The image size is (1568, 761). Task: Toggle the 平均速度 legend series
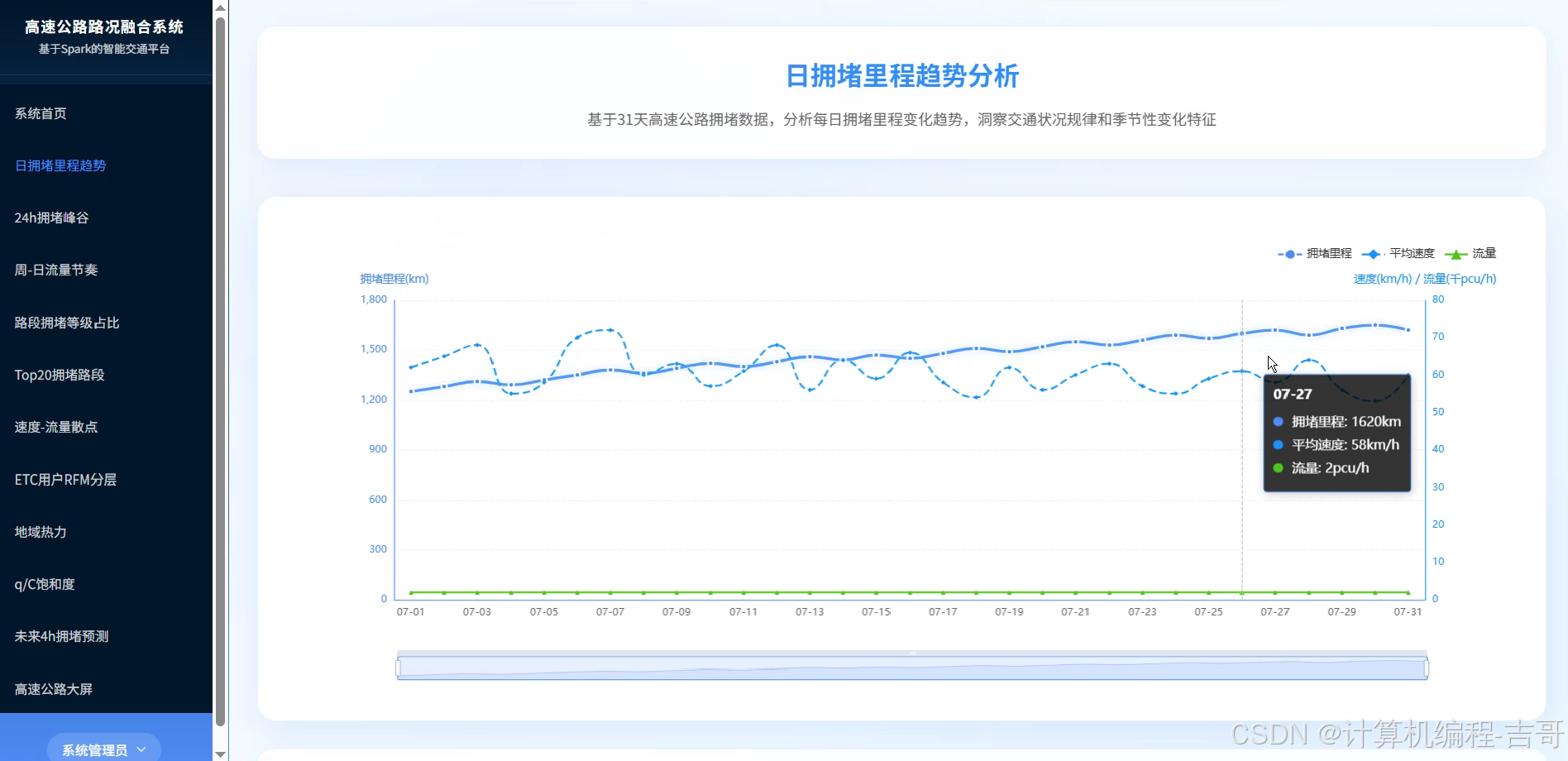click(x=1398, y=253)
